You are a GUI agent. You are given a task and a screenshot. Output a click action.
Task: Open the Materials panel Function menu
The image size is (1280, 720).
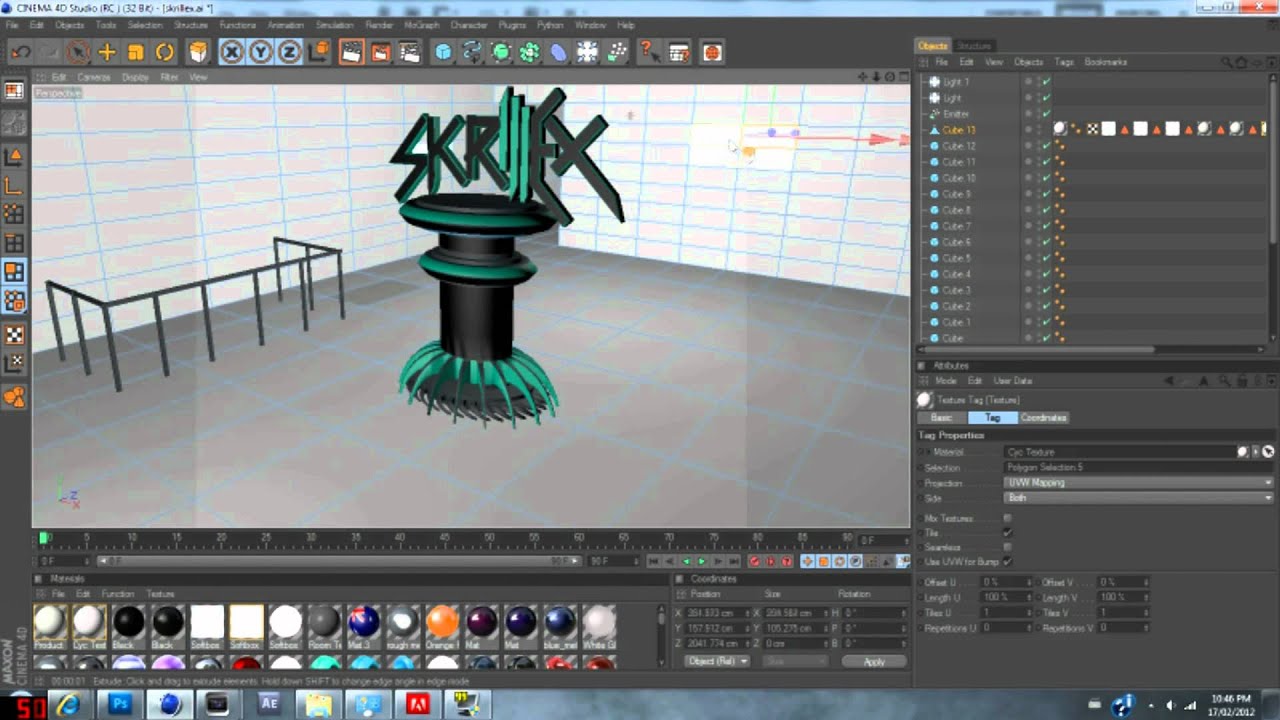pyautogui.click(x=117, y=594)
